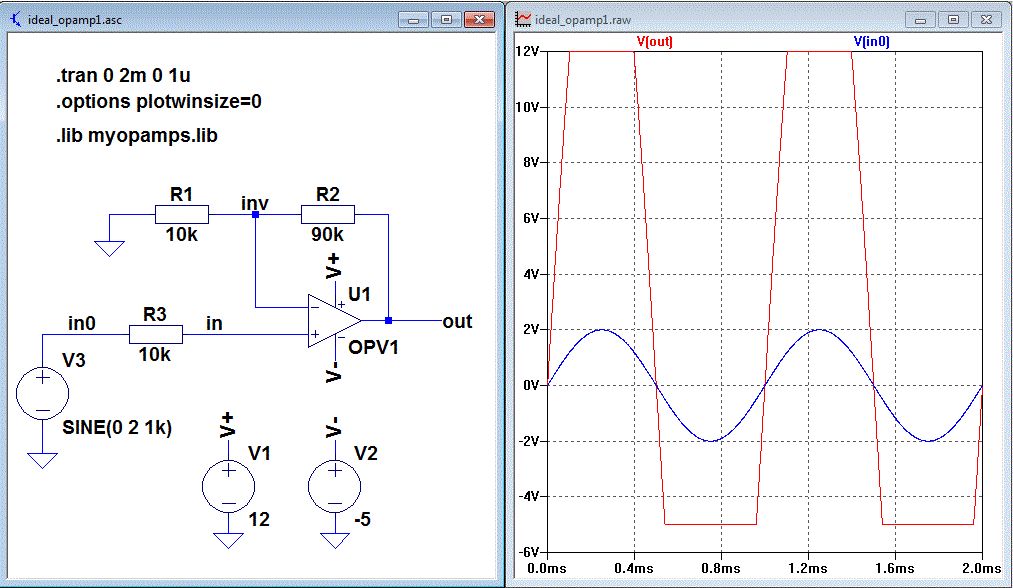
Task: Minimize the ideal_opamp1.asc window
Action: tap(413, 20)
